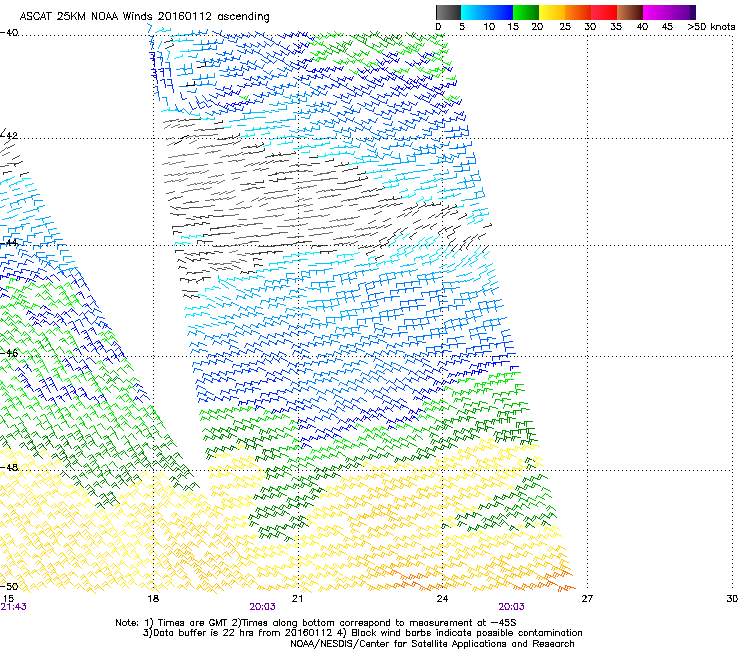The width and height of the screenshot is (740, 650).
Task: Click the longitude axis label '18'
Action: click(153, 599)
